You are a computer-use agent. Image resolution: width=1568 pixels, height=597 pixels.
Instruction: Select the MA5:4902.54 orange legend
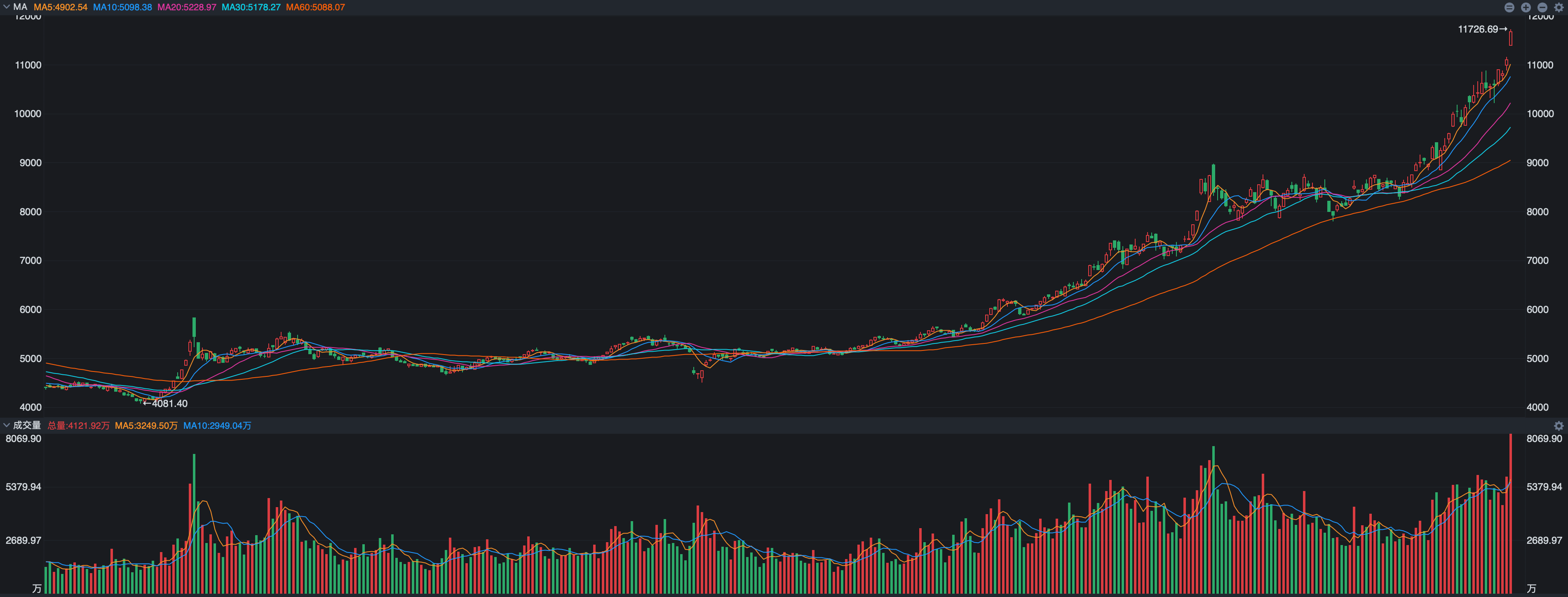click(60, 7)
